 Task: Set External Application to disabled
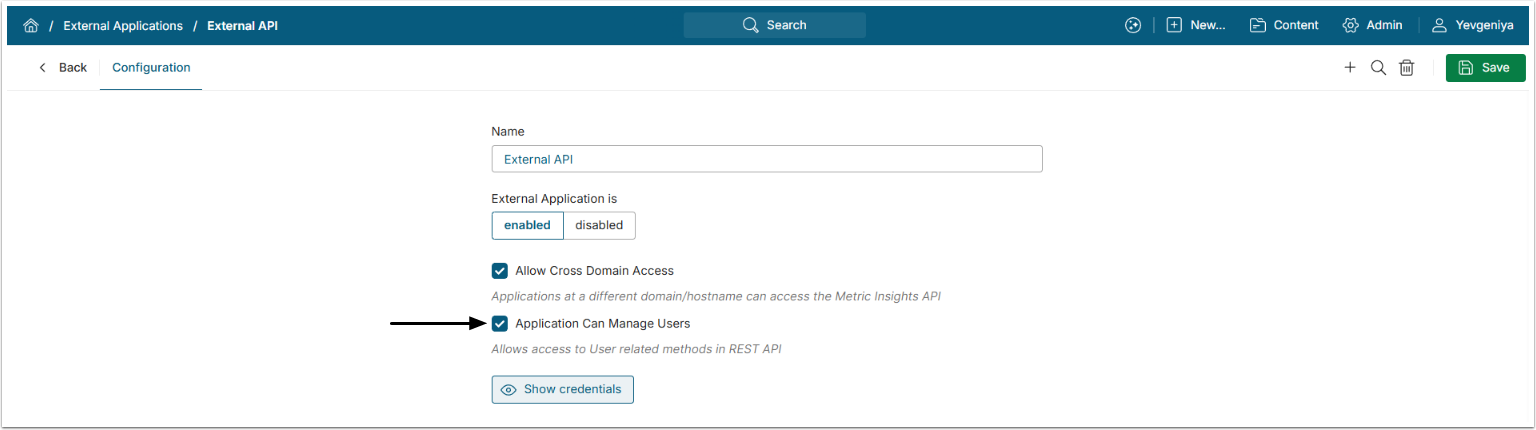coord(599,226)
